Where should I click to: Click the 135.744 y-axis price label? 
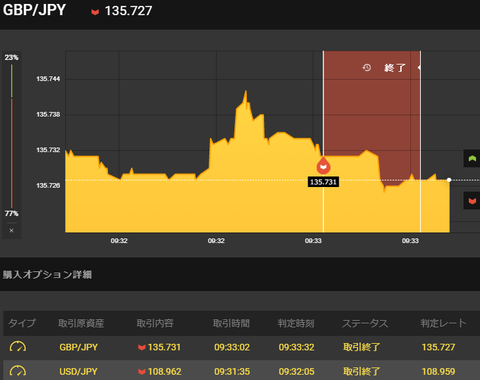[x=48, y=79]
